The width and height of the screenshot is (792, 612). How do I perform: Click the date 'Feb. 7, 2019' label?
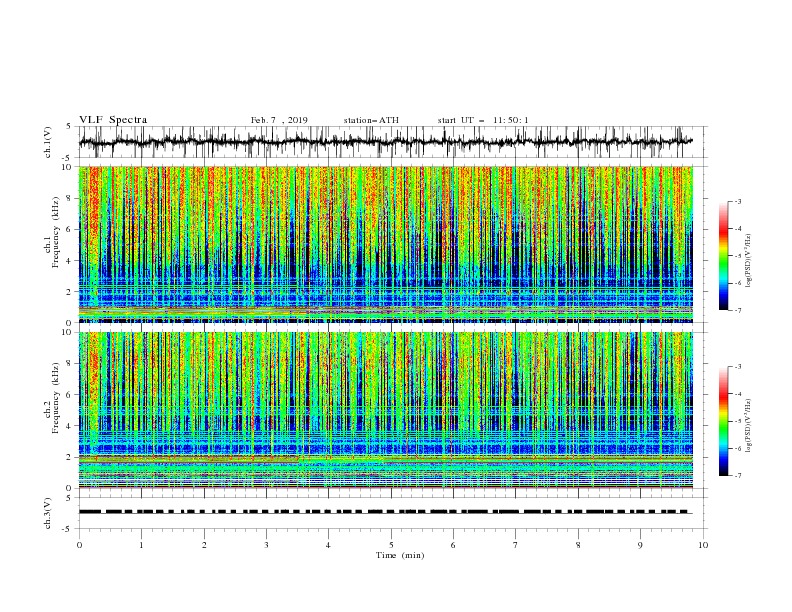[279, 120]
